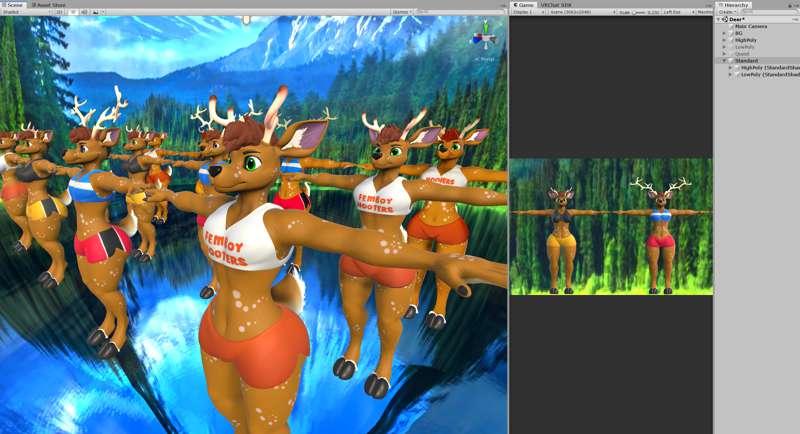
Task: Open the Left Eye dropdown in Game view
Action: (678, 12)
